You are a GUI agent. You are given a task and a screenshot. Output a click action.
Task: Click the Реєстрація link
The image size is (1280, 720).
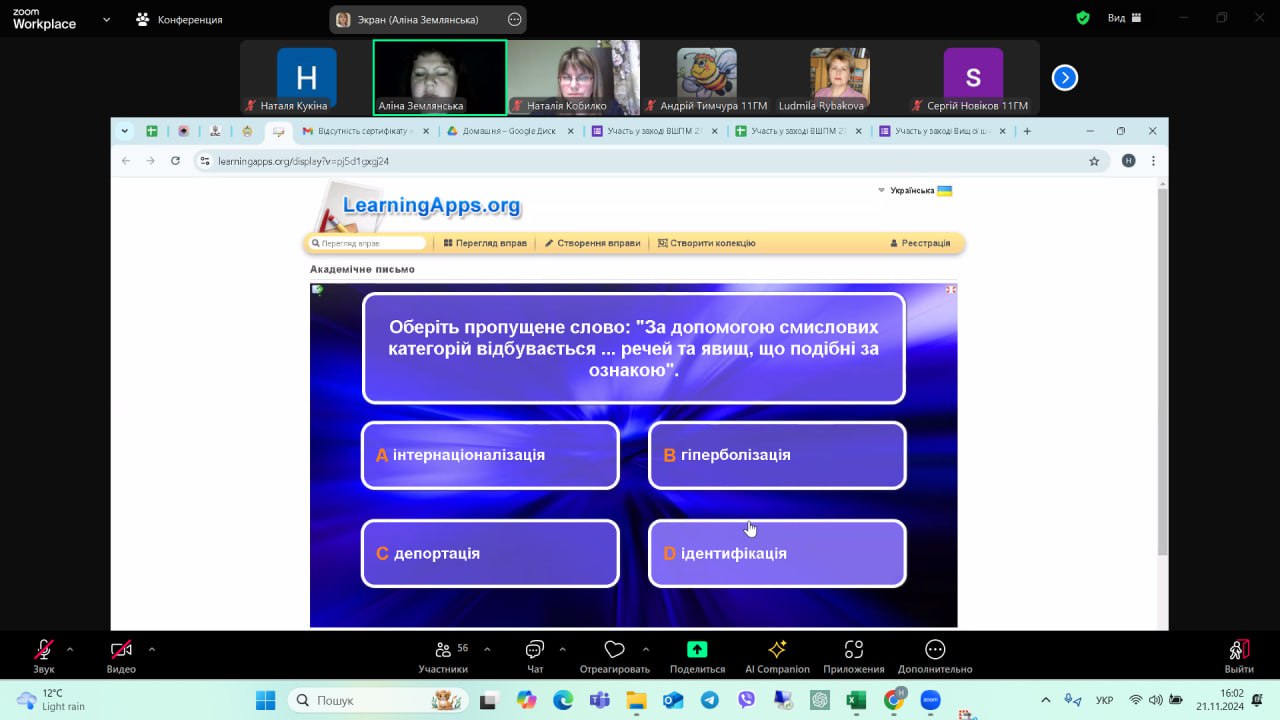tap(920, 243)
